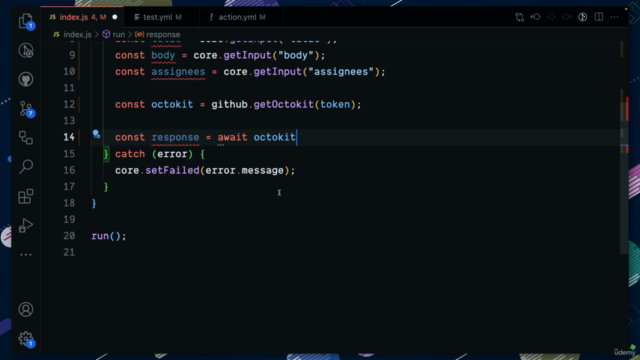Open the Accounts menu icon

pos(26,309)
